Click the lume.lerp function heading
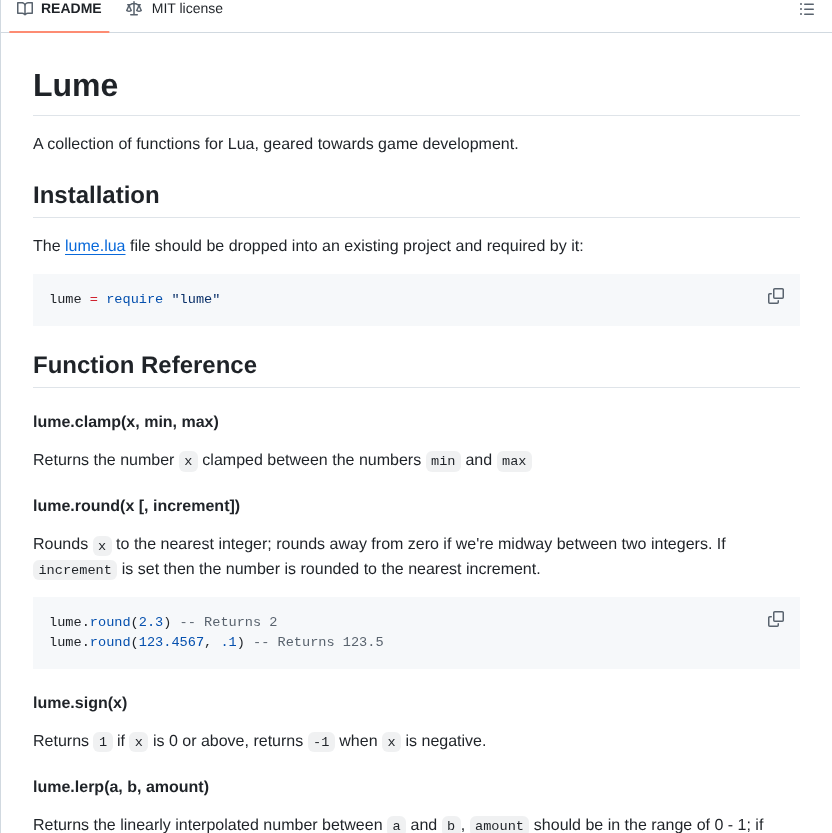 coord(120,787)
